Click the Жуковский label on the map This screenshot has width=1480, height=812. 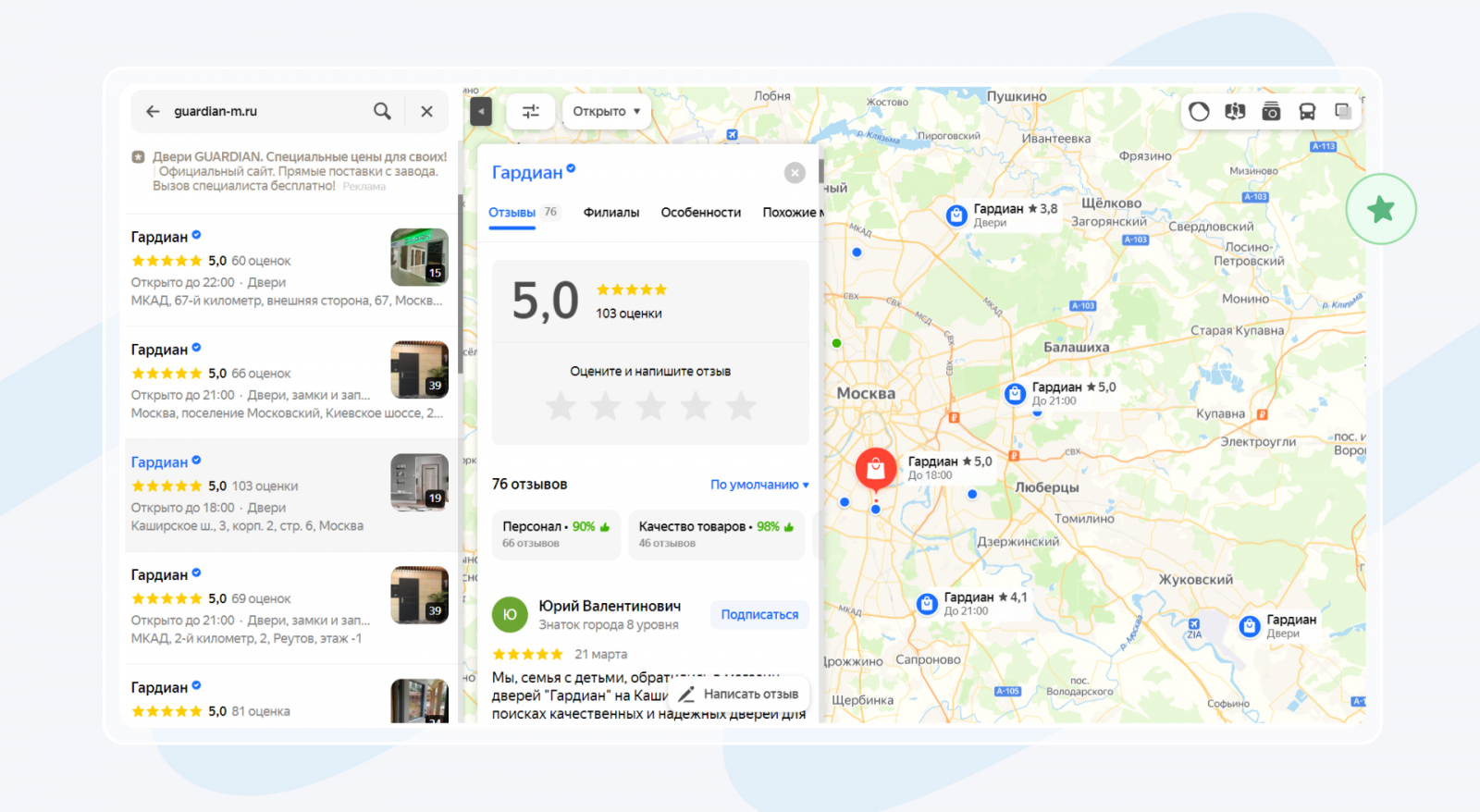tap(1196, 580)
